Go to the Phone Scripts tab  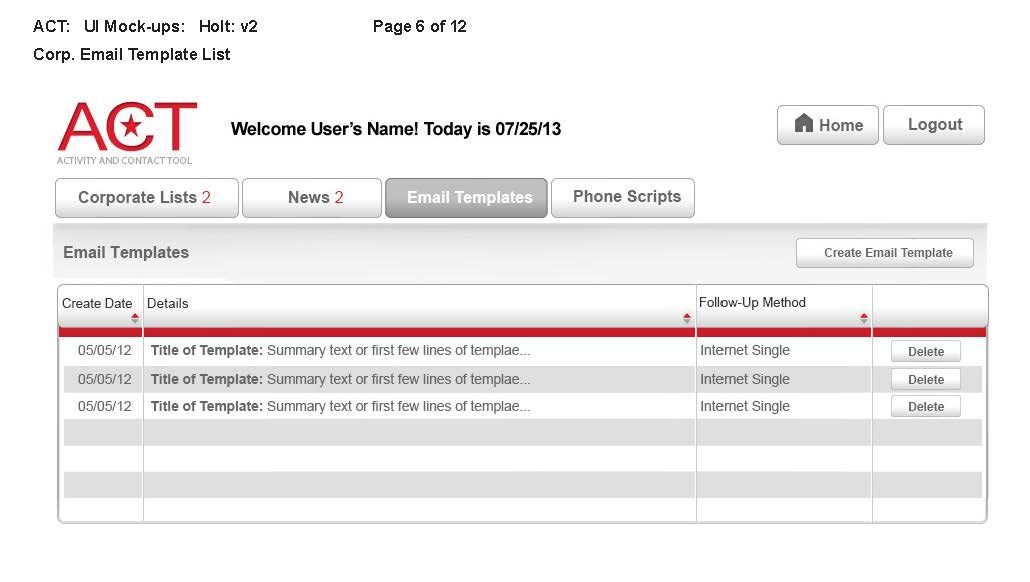(x=623, y=198)
